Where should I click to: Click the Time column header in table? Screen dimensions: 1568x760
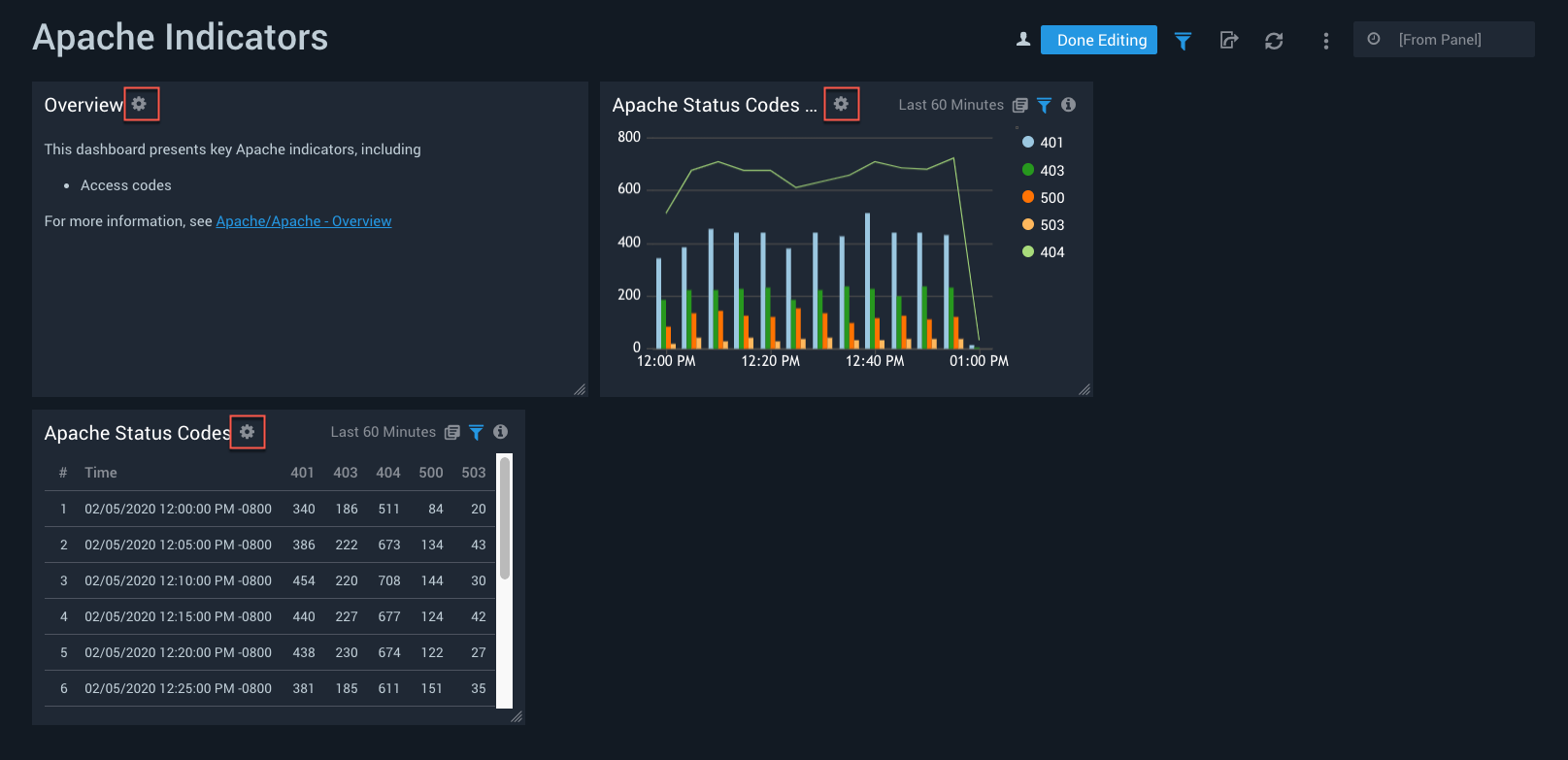point(101,473)
